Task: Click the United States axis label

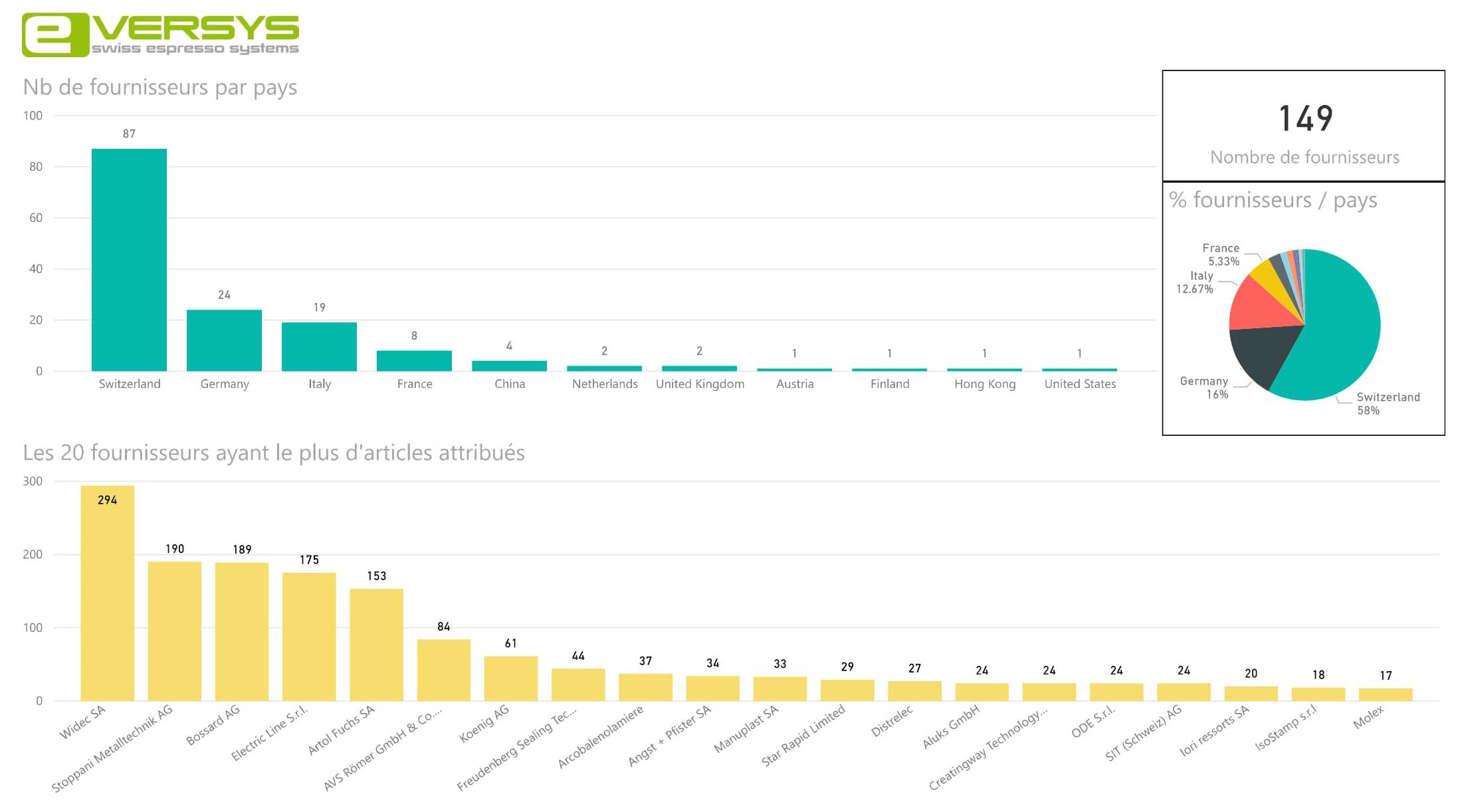Action: [x=1080, y=384]
